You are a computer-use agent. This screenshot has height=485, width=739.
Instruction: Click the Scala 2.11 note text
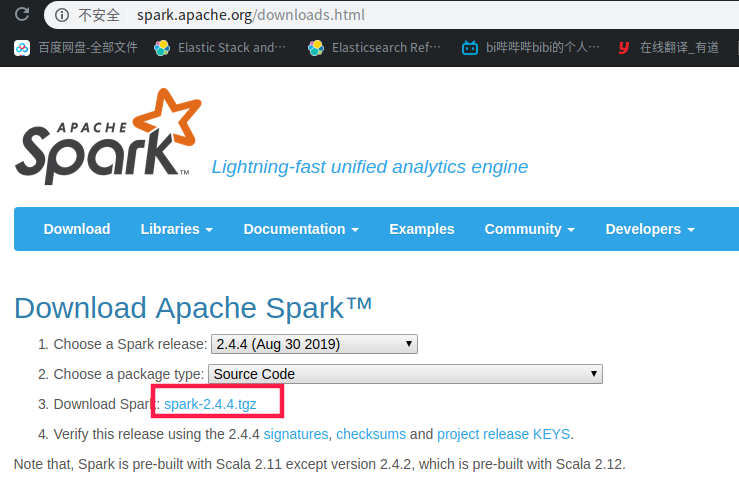click(320, 464)
